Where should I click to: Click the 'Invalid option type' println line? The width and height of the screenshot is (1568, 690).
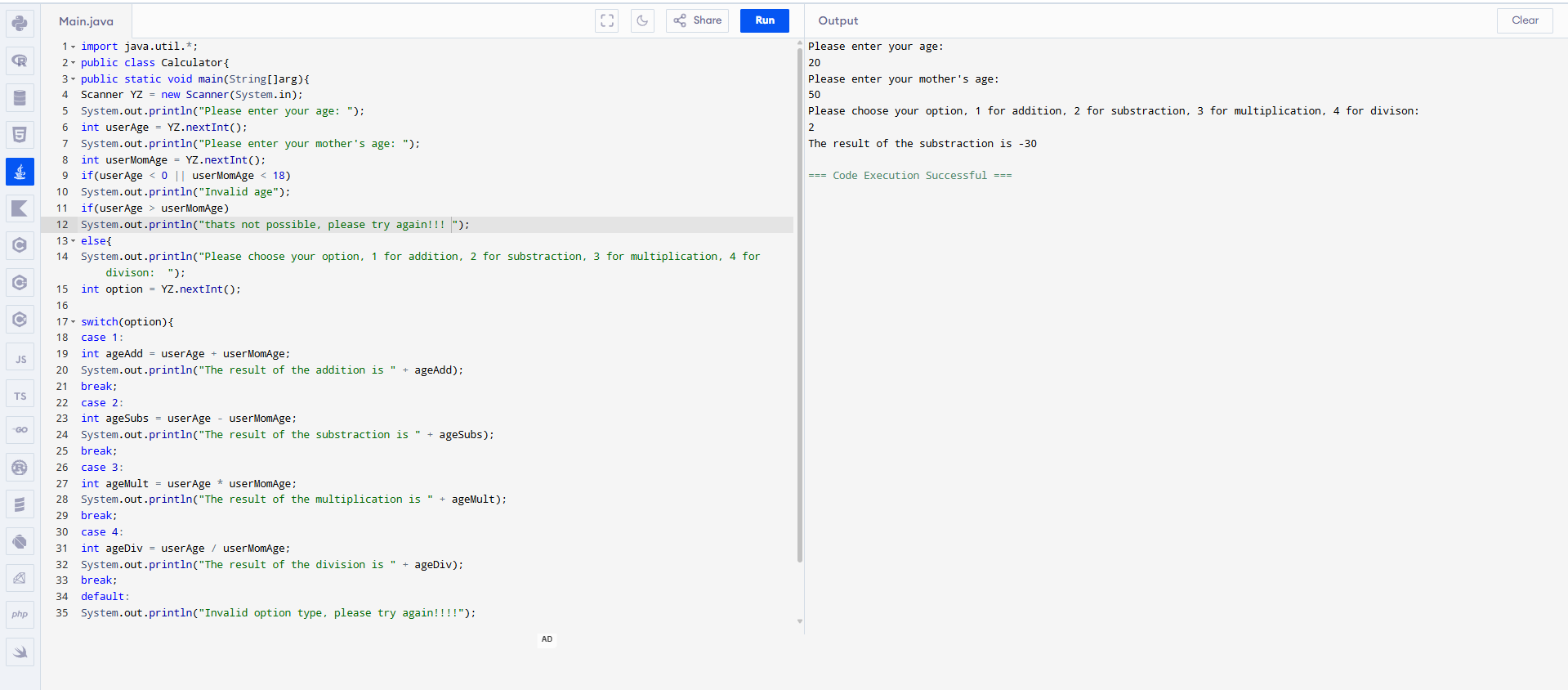click(278, 613)
